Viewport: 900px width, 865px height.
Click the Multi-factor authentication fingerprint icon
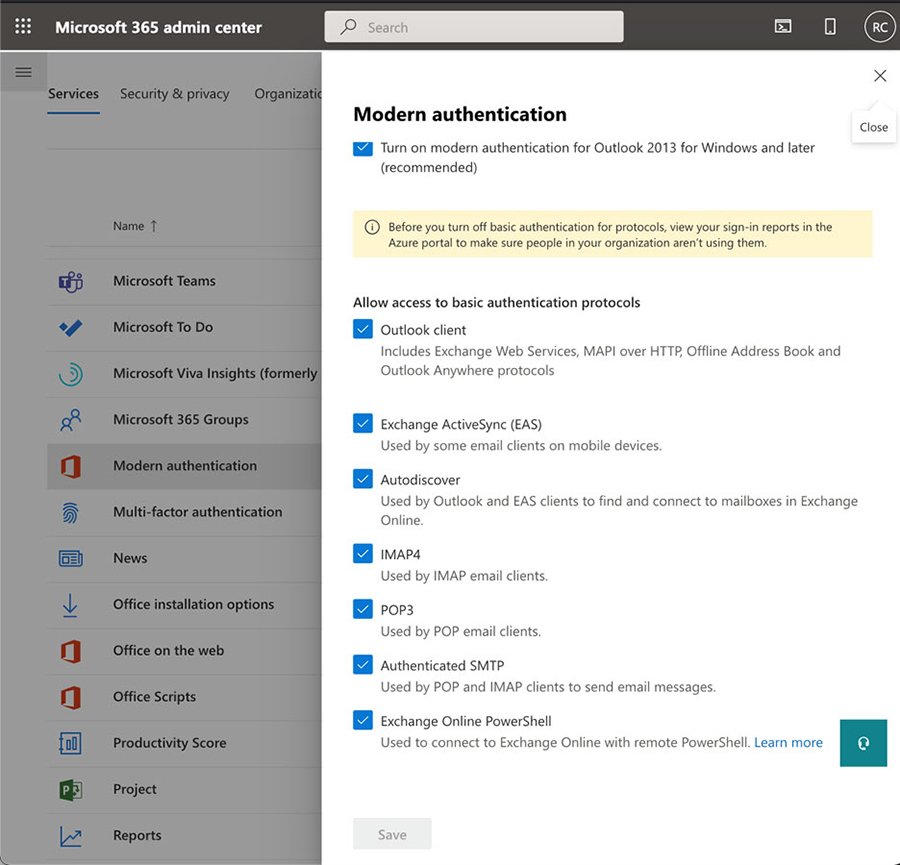(x=70, y=512)
